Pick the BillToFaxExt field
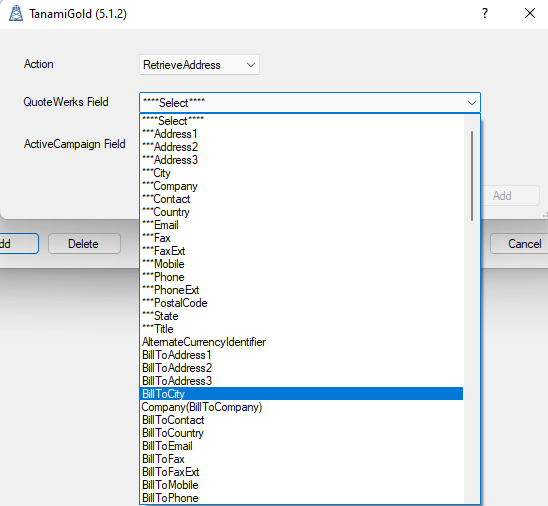548x506 pixels. pyautogui.click(x=301, y=472)
